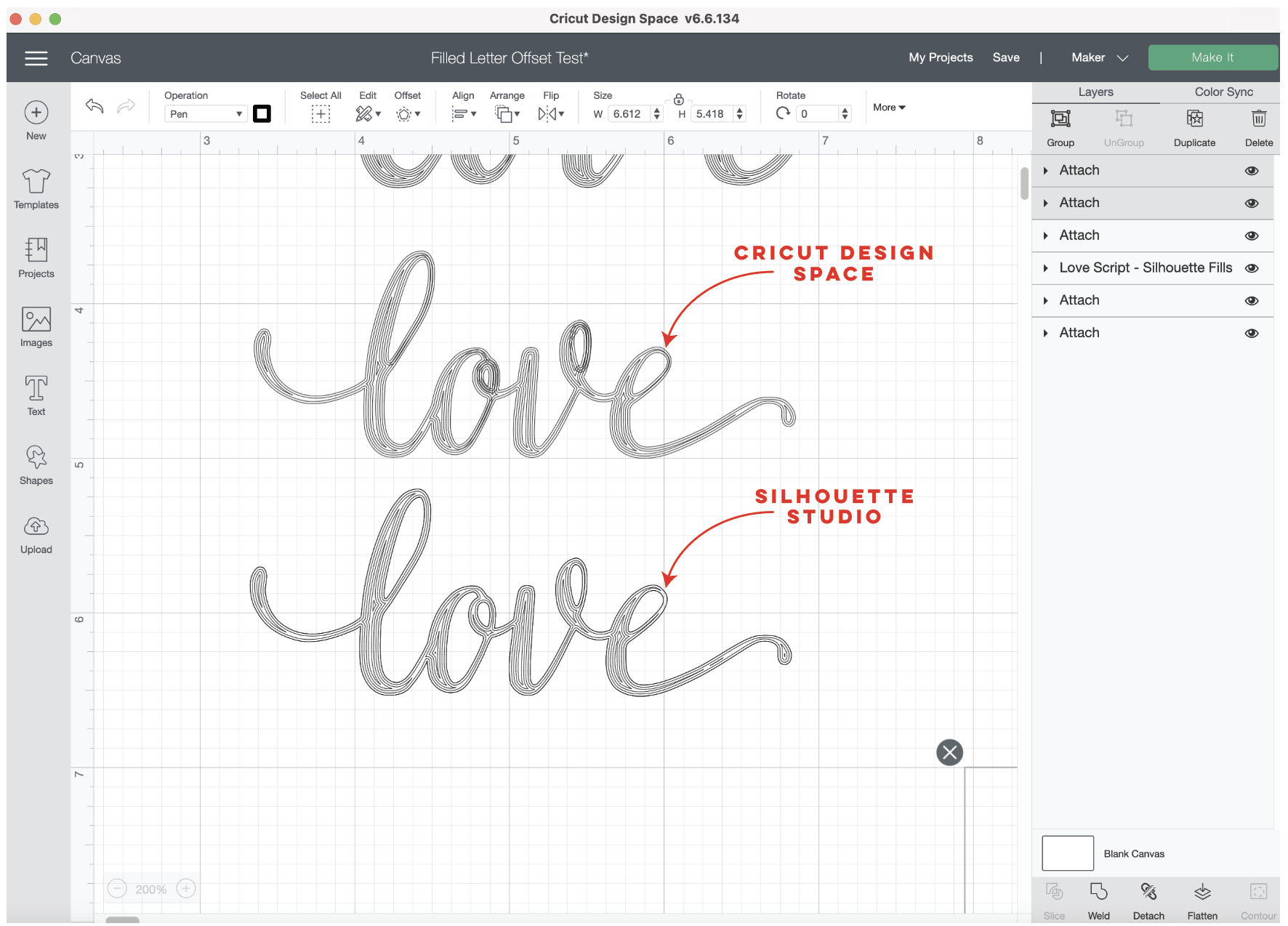
Task: Open the Arrange options
Action: 507,113
